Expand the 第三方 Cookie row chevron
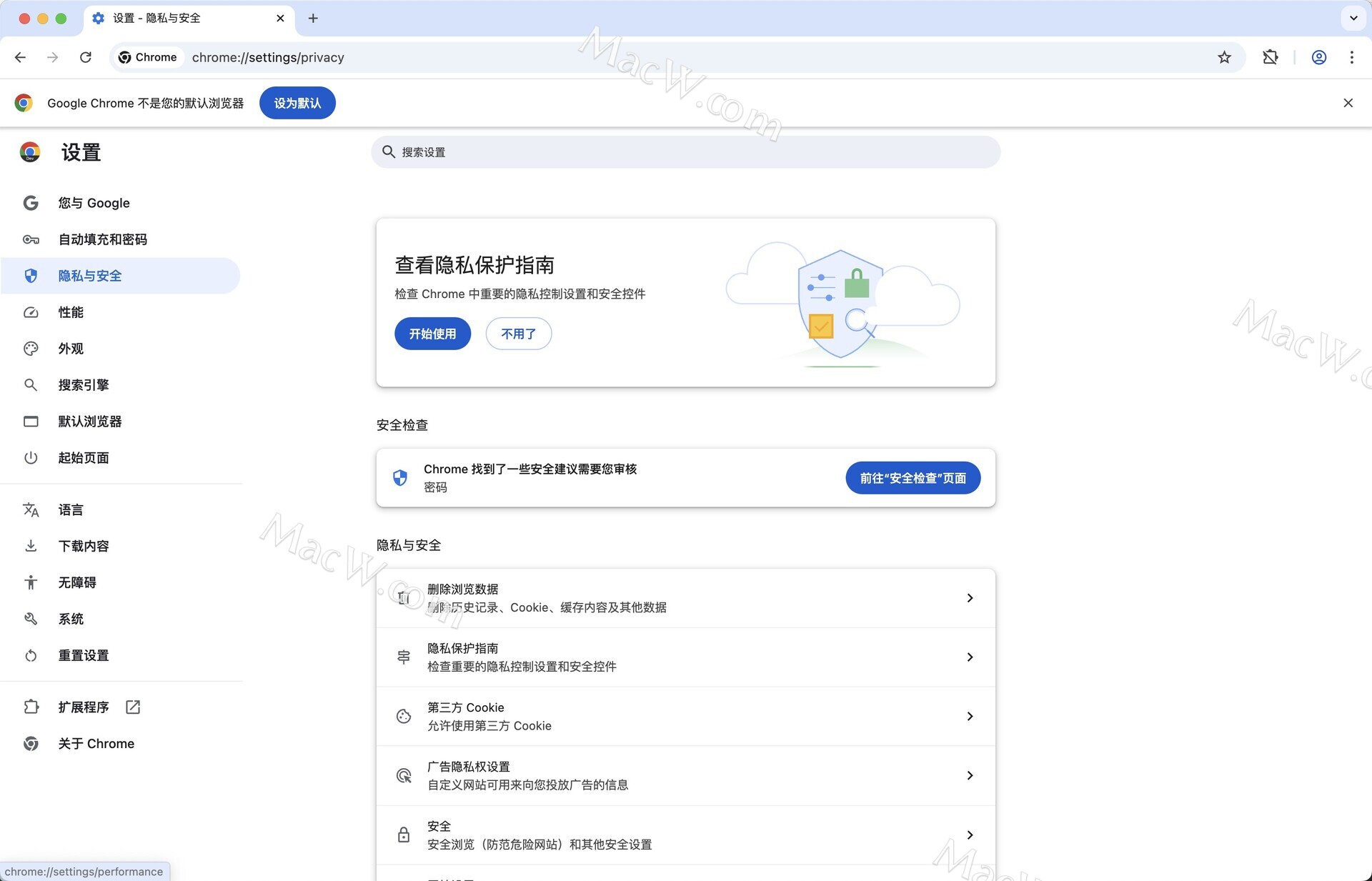This screenshot has width=1372, height=881. click(x=970, y=717)
